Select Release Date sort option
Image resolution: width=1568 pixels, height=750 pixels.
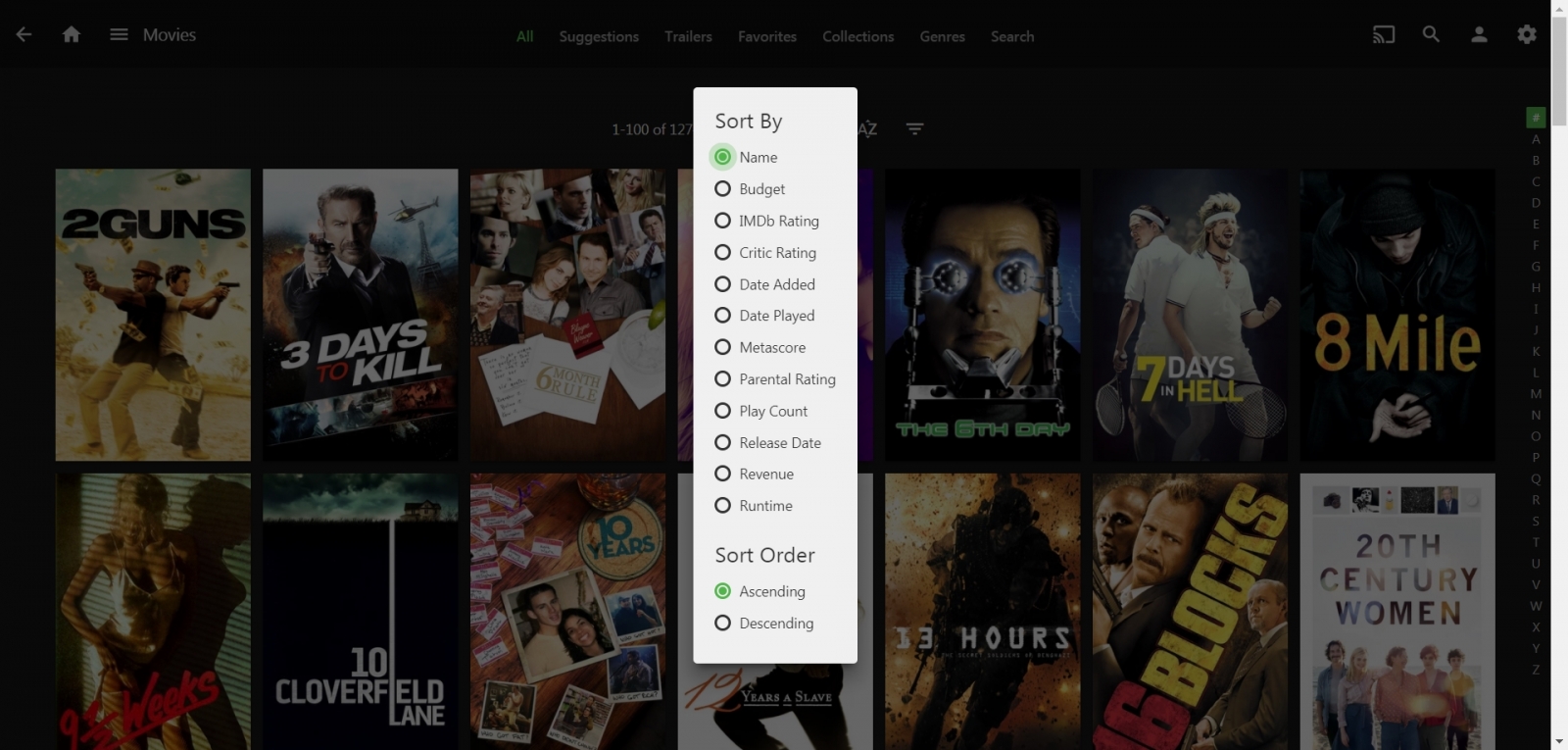[767, 442]
